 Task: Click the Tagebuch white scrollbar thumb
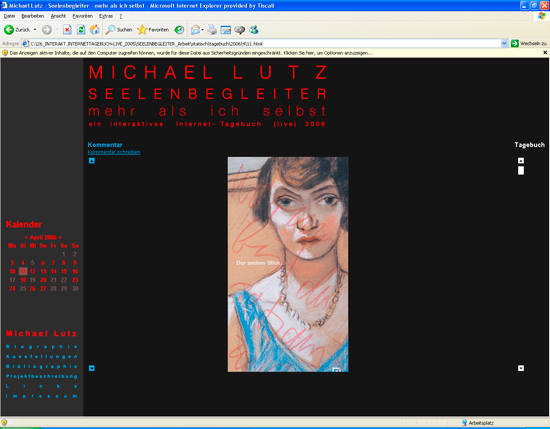click(x=521, y=170)
